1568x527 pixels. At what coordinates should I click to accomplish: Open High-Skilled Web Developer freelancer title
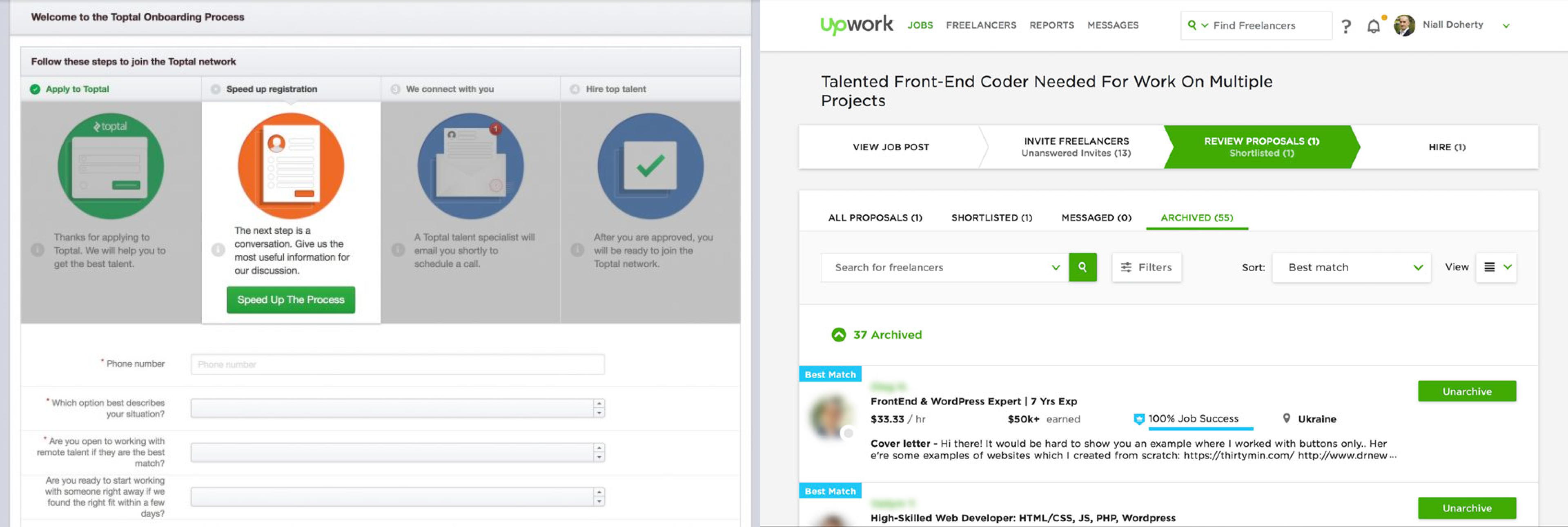point(1022,518)
